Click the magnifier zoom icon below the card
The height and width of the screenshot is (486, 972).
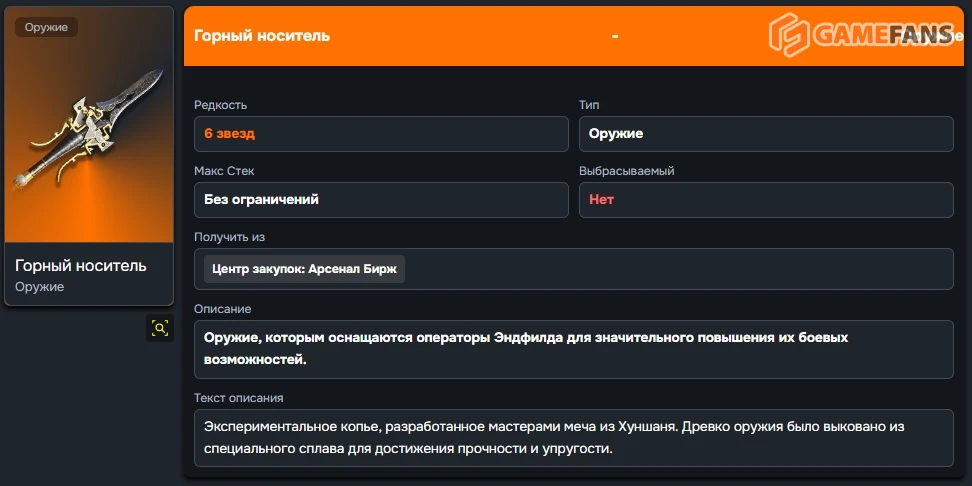coord(160,328)
